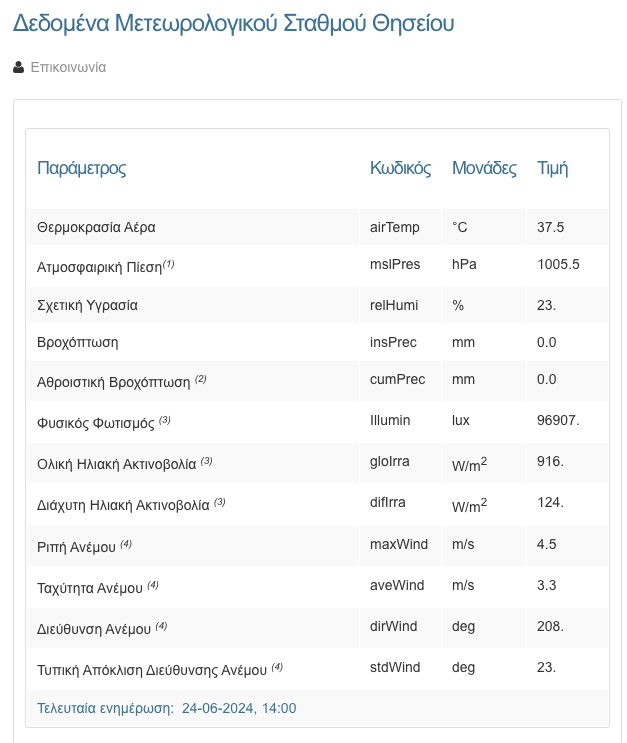Click the illumination value 96907.
Screen dimensions: 627x743
(x=558, y=420)
